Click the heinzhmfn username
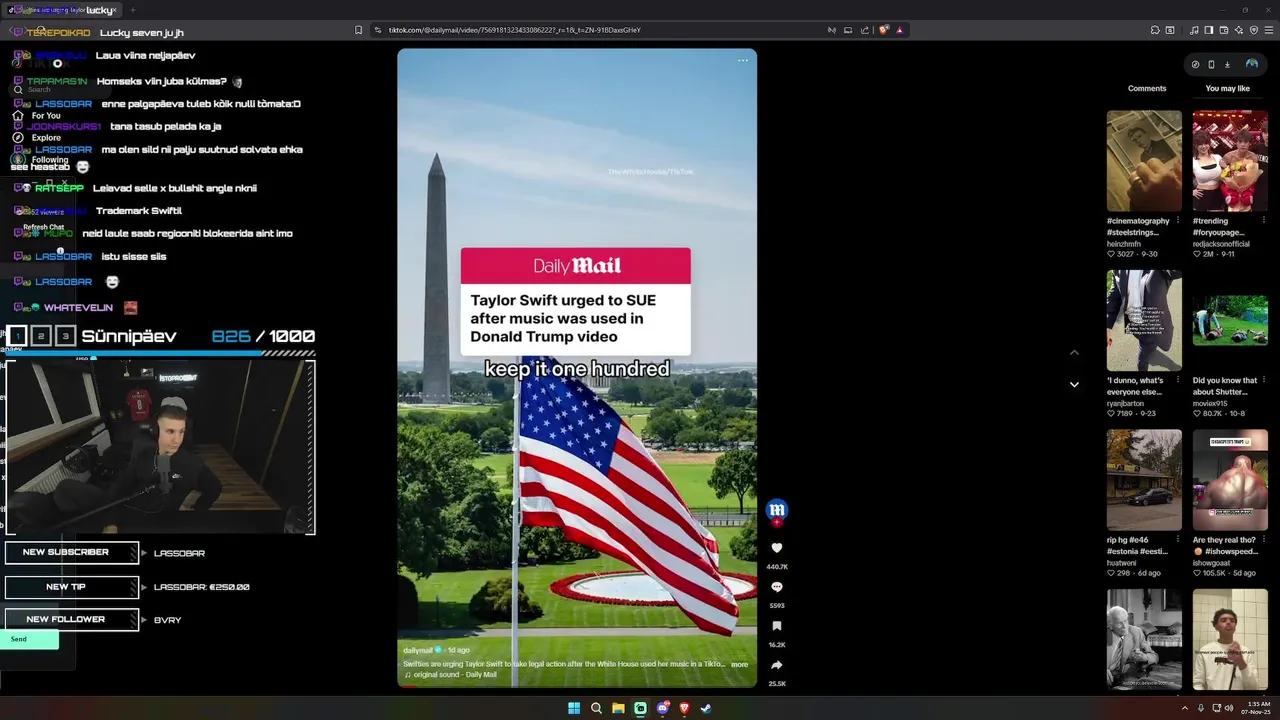Viewport: 1280px width, 720px height. coord(1124,243)
